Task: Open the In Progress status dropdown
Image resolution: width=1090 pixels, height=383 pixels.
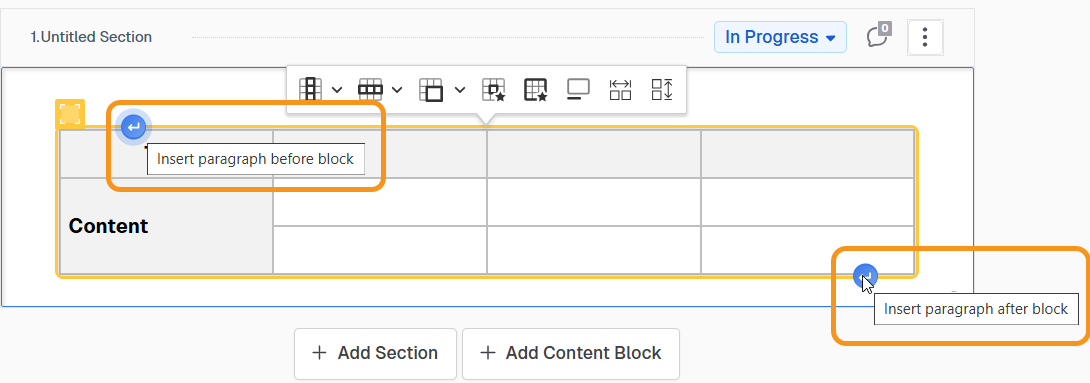Action: 780,37
